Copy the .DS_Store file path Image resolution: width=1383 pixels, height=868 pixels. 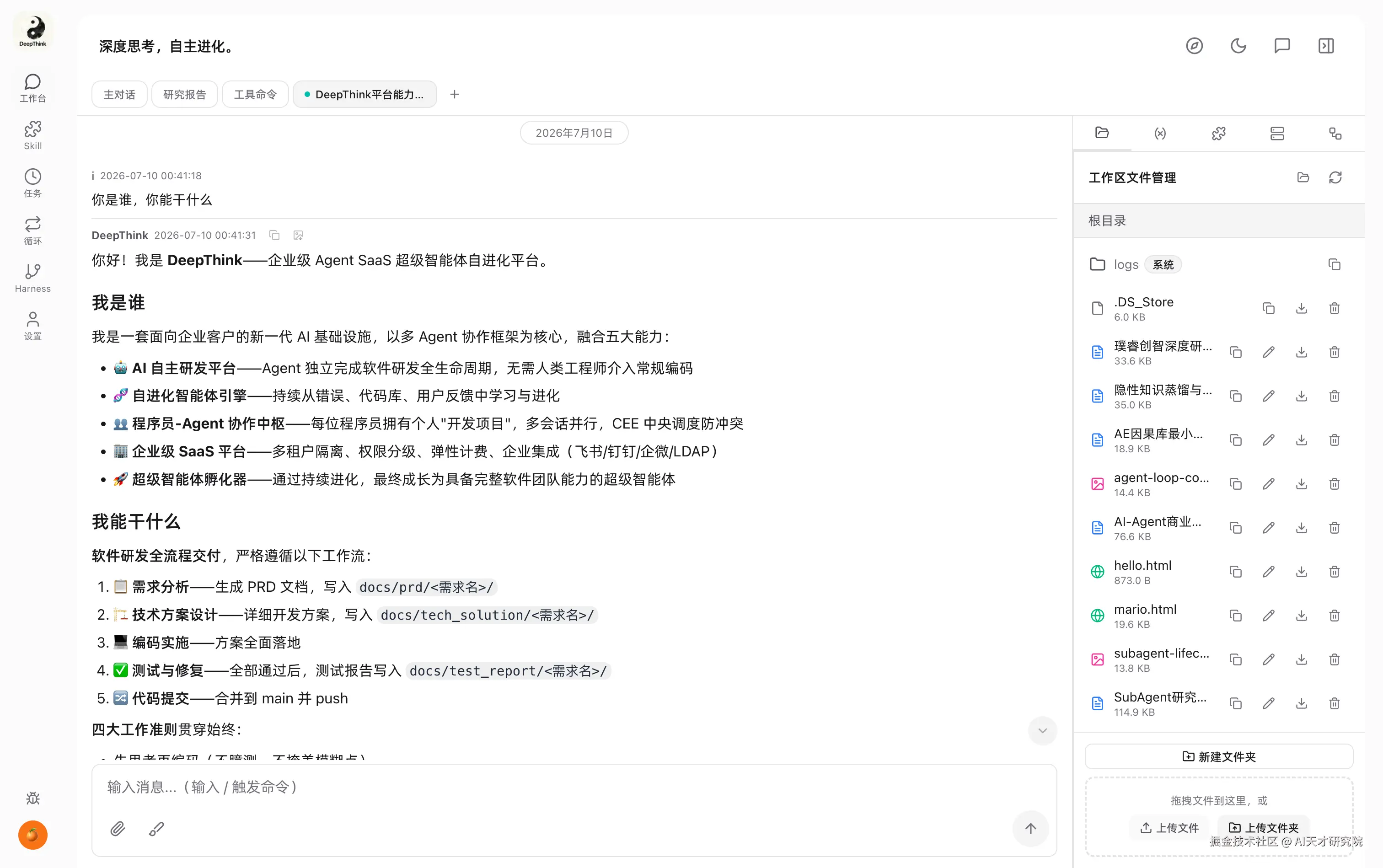click(1269, 308)
